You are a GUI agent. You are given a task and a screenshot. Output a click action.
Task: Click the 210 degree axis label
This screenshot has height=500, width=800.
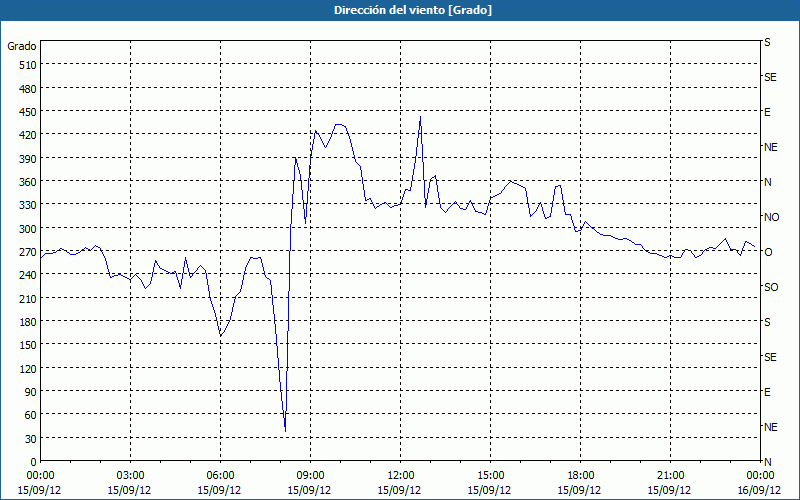(28, 298)
